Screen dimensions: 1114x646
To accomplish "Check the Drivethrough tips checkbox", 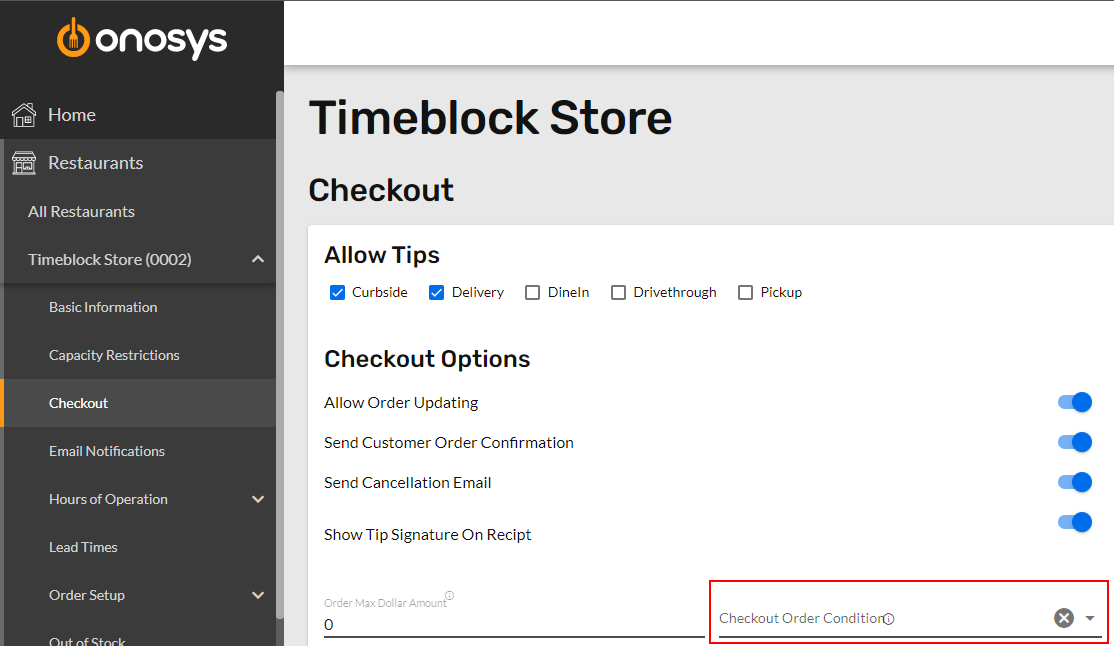I will tap(618, 293).
